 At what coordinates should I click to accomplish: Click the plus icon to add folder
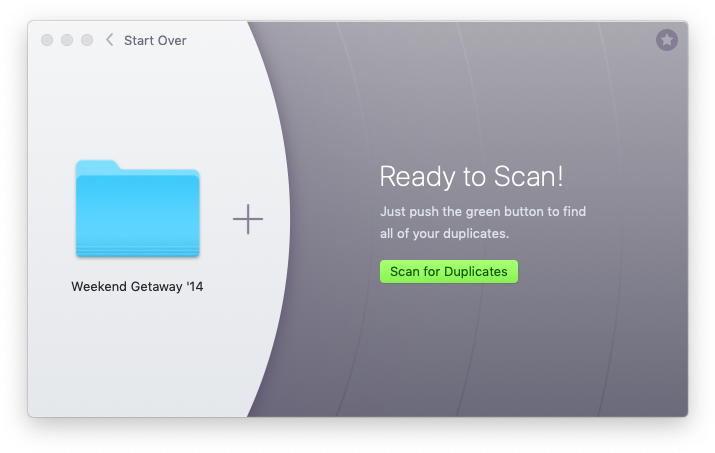tap(248, 219)
